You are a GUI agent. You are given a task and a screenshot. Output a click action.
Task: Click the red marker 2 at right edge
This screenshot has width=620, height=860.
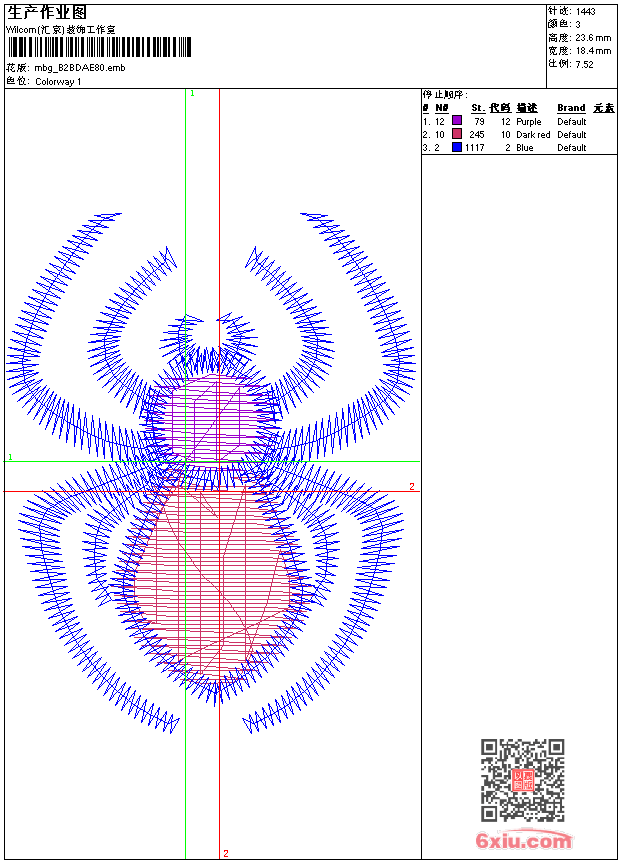coord(412,486)
